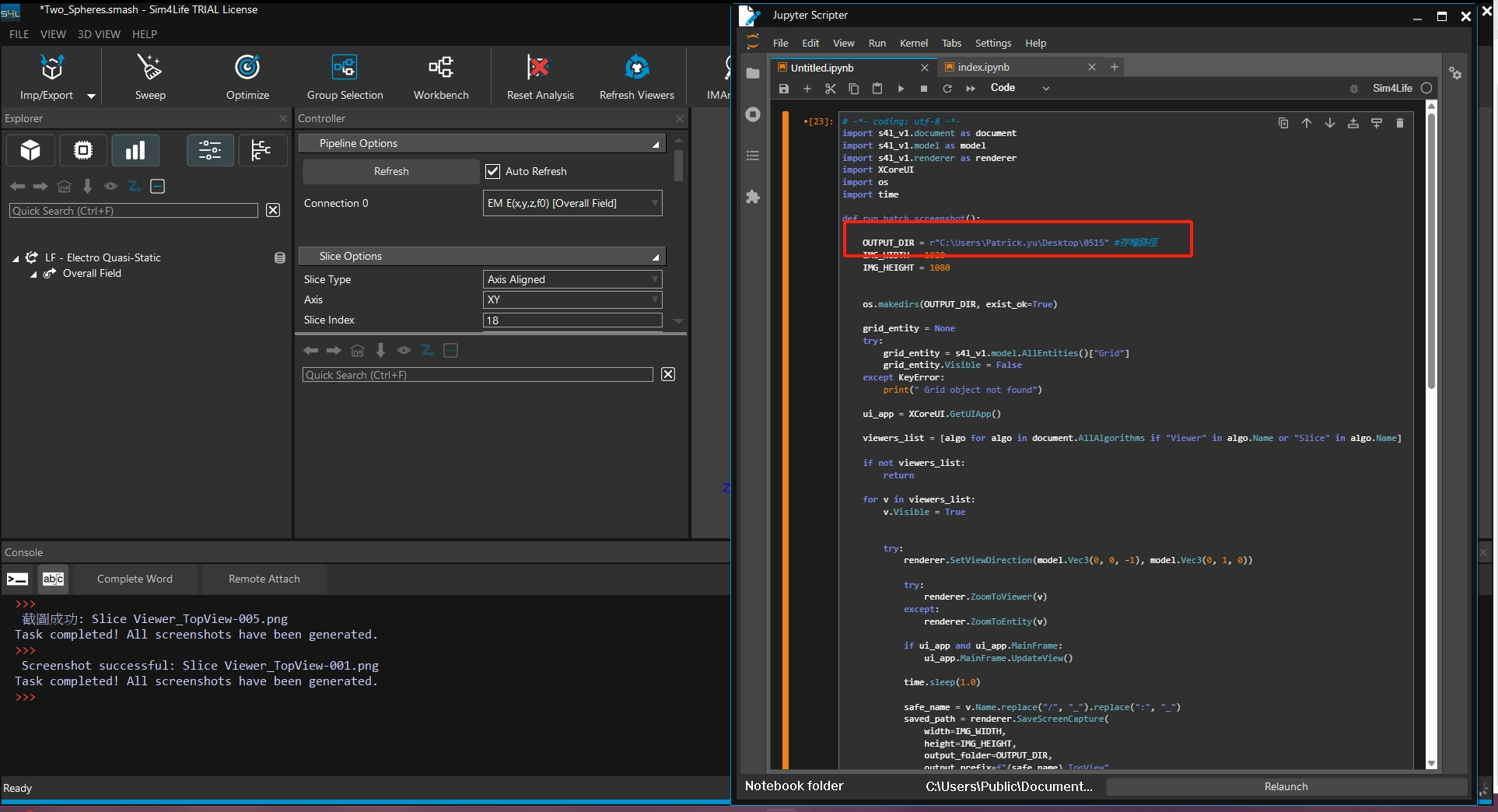
Task: Toggle visibility eye in Explorer toolbar
Action: pos(110,187)
